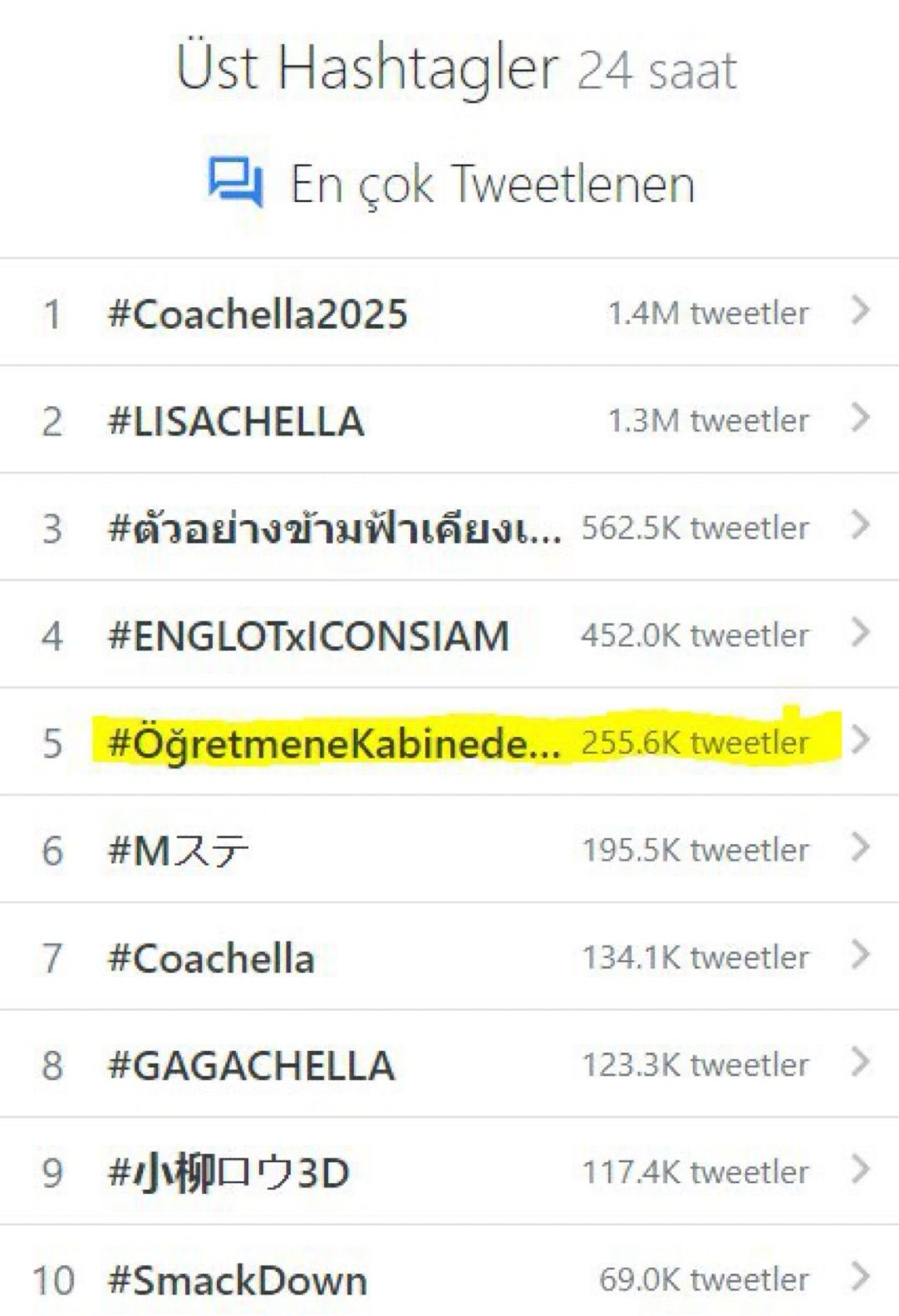Expand the #小柳ロウ3D row chevron
Screen dimensions: 899x1316
(861, 1170)
